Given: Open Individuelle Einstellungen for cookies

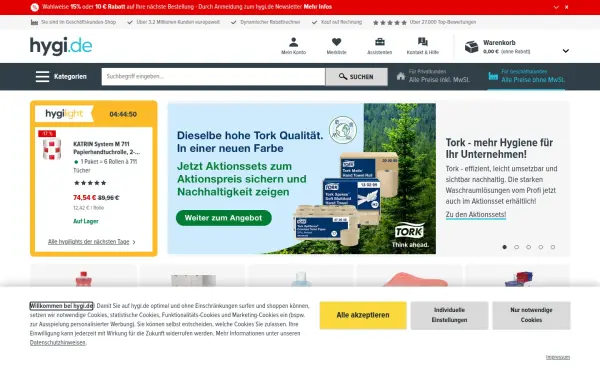Looking at the screenshot, I should (x=449, y=315).
